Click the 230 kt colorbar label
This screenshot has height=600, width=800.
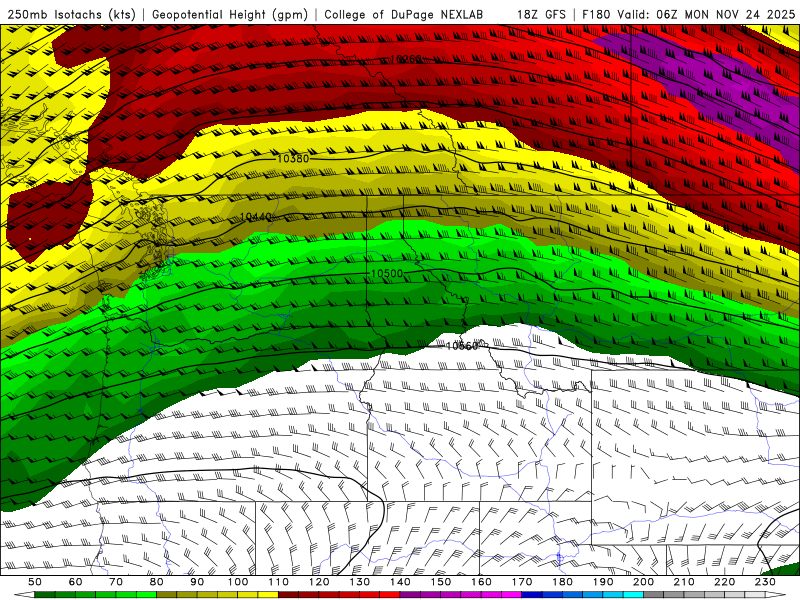point(765,582)
